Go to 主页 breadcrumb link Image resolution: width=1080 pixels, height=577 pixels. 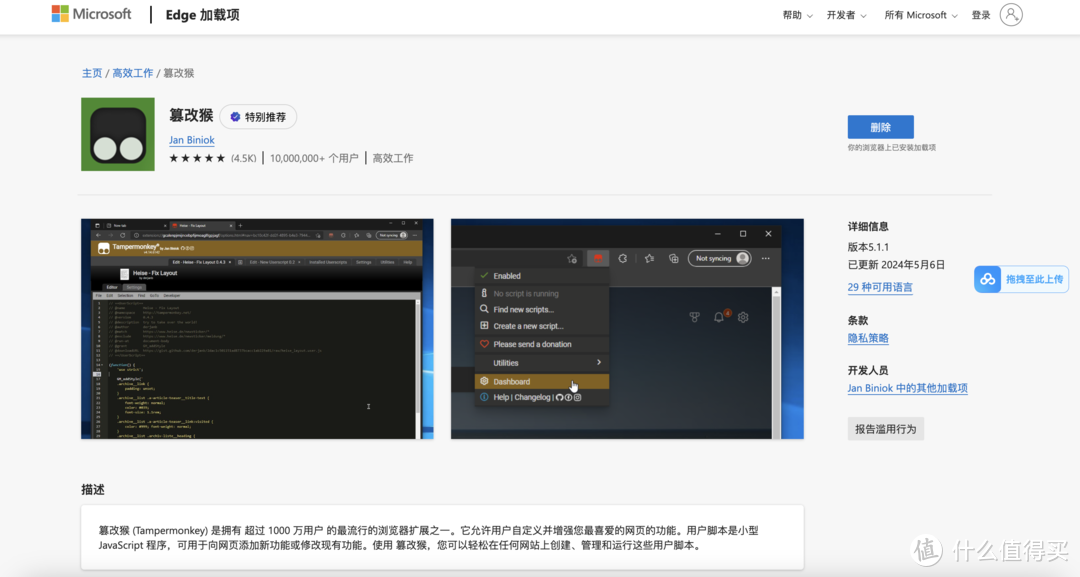coord(92,73)
